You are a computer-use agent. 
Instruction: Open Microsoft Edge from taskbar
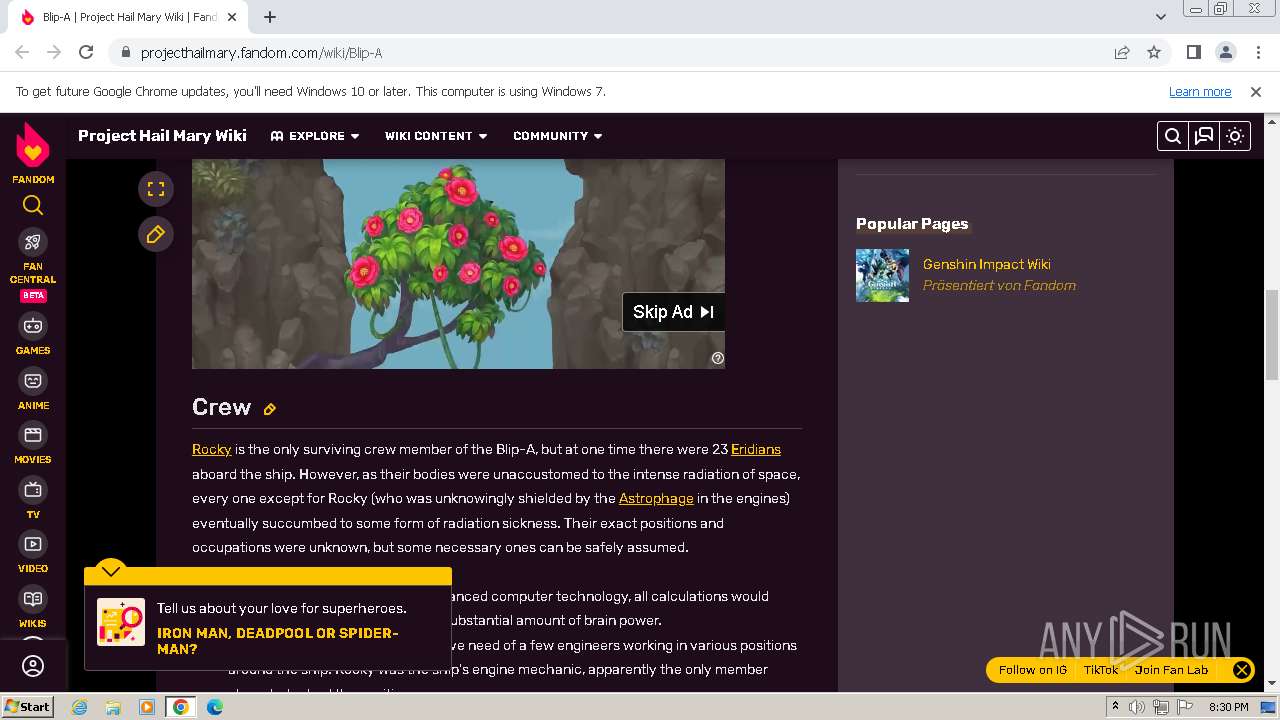[214, 707]
